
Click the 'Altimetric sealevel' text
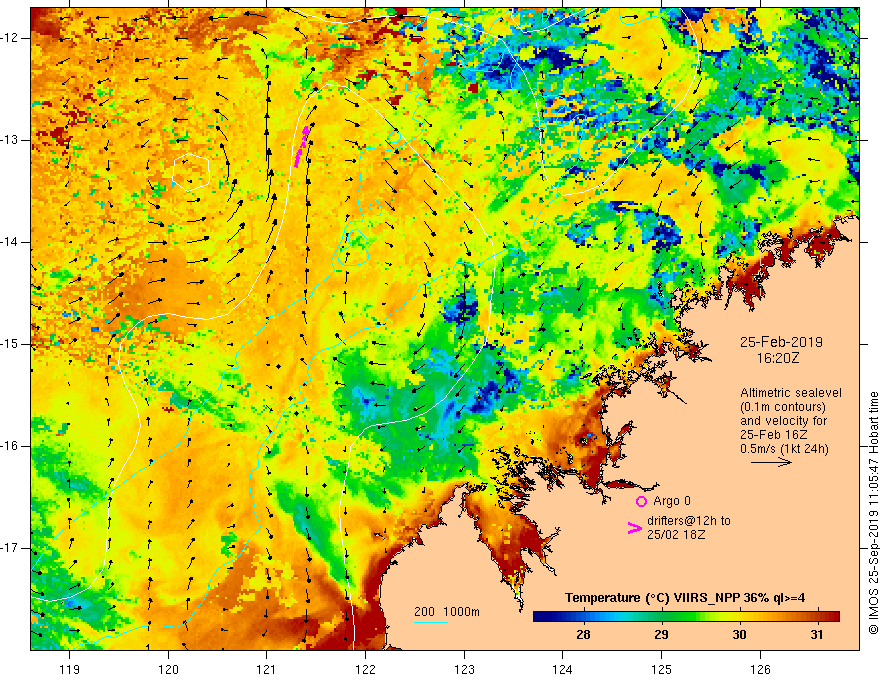(x=791, y=393)
